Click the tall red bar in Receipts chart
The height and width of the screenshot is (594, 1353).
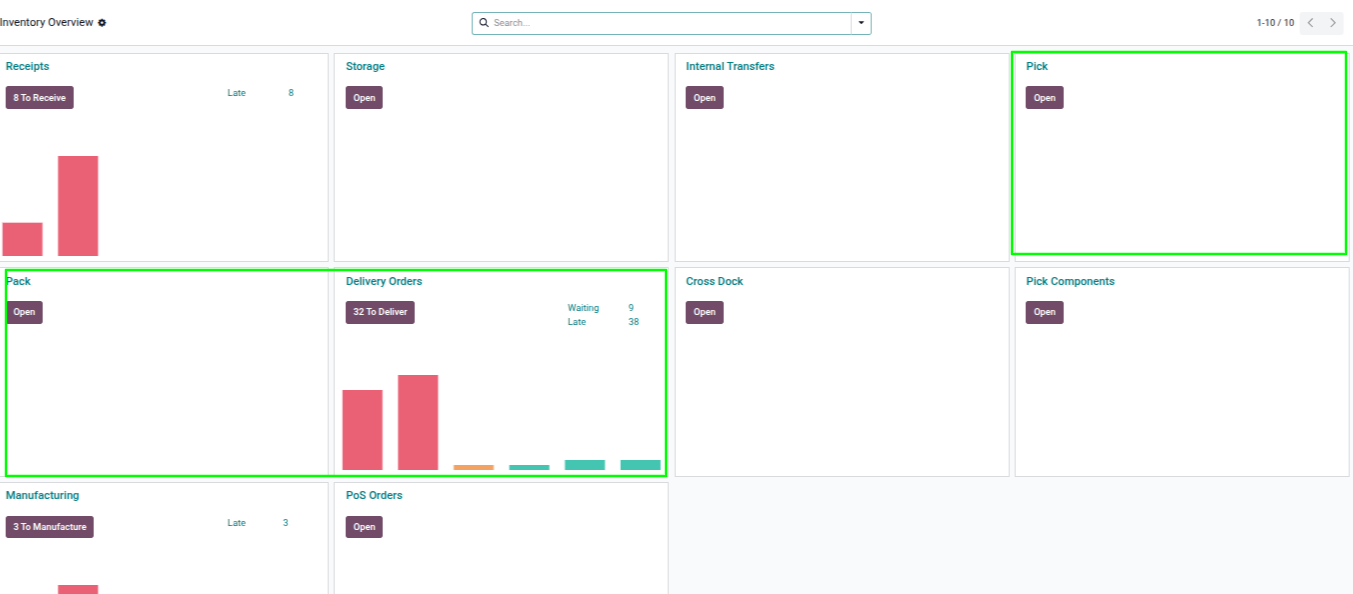[x=78, y=206]
